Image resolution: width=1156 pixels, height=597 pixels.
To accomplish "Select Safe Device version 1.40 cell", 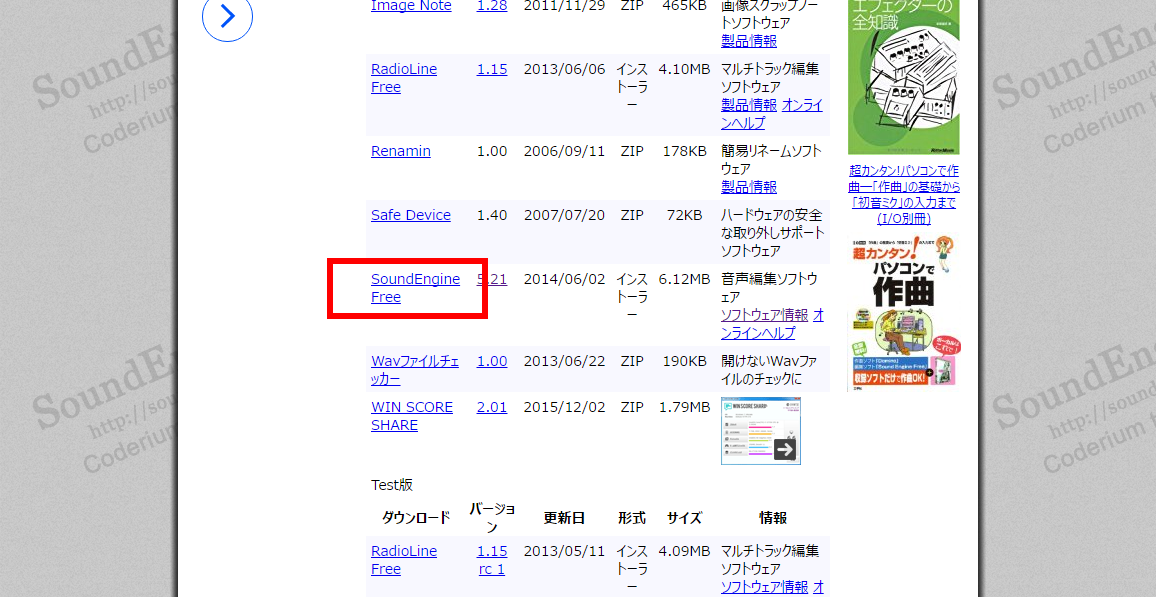I will tap(492, 215).
